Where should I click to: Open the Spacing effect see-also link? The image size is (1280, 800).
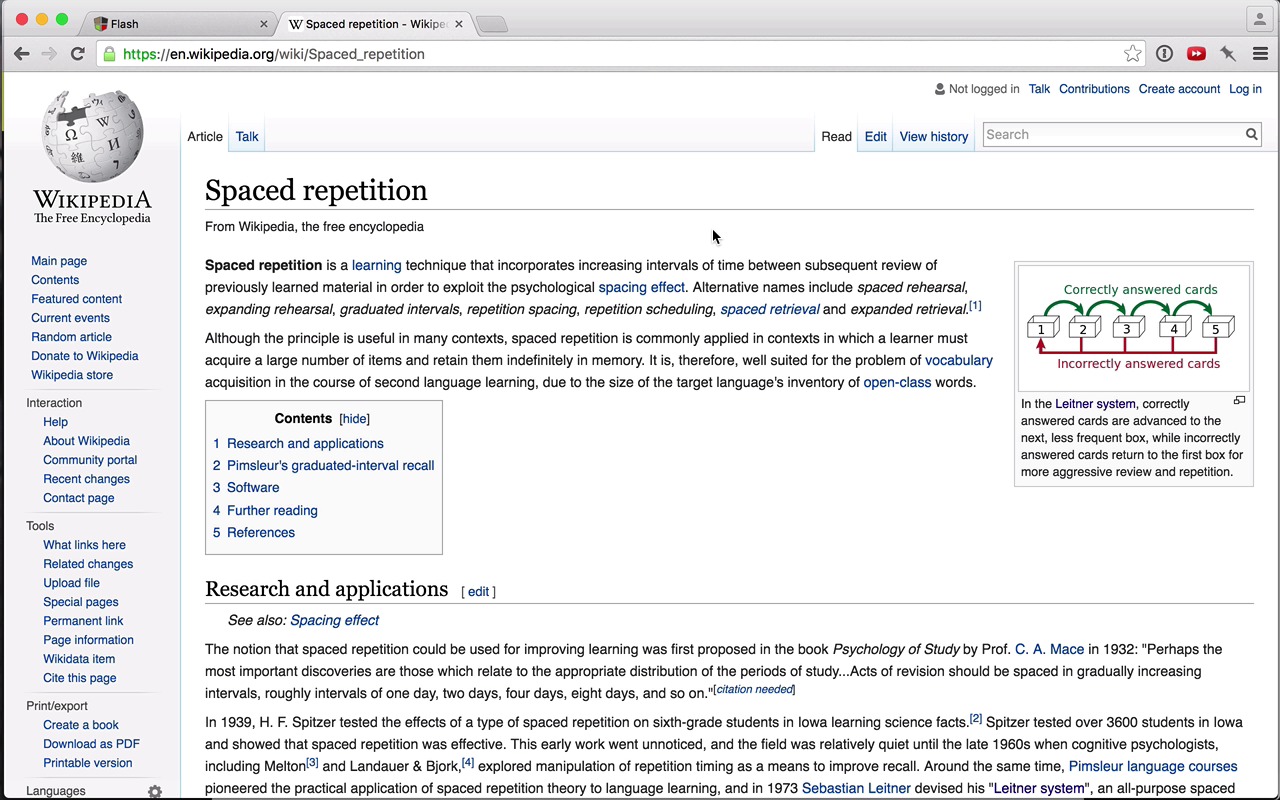(x=334, y=620)
